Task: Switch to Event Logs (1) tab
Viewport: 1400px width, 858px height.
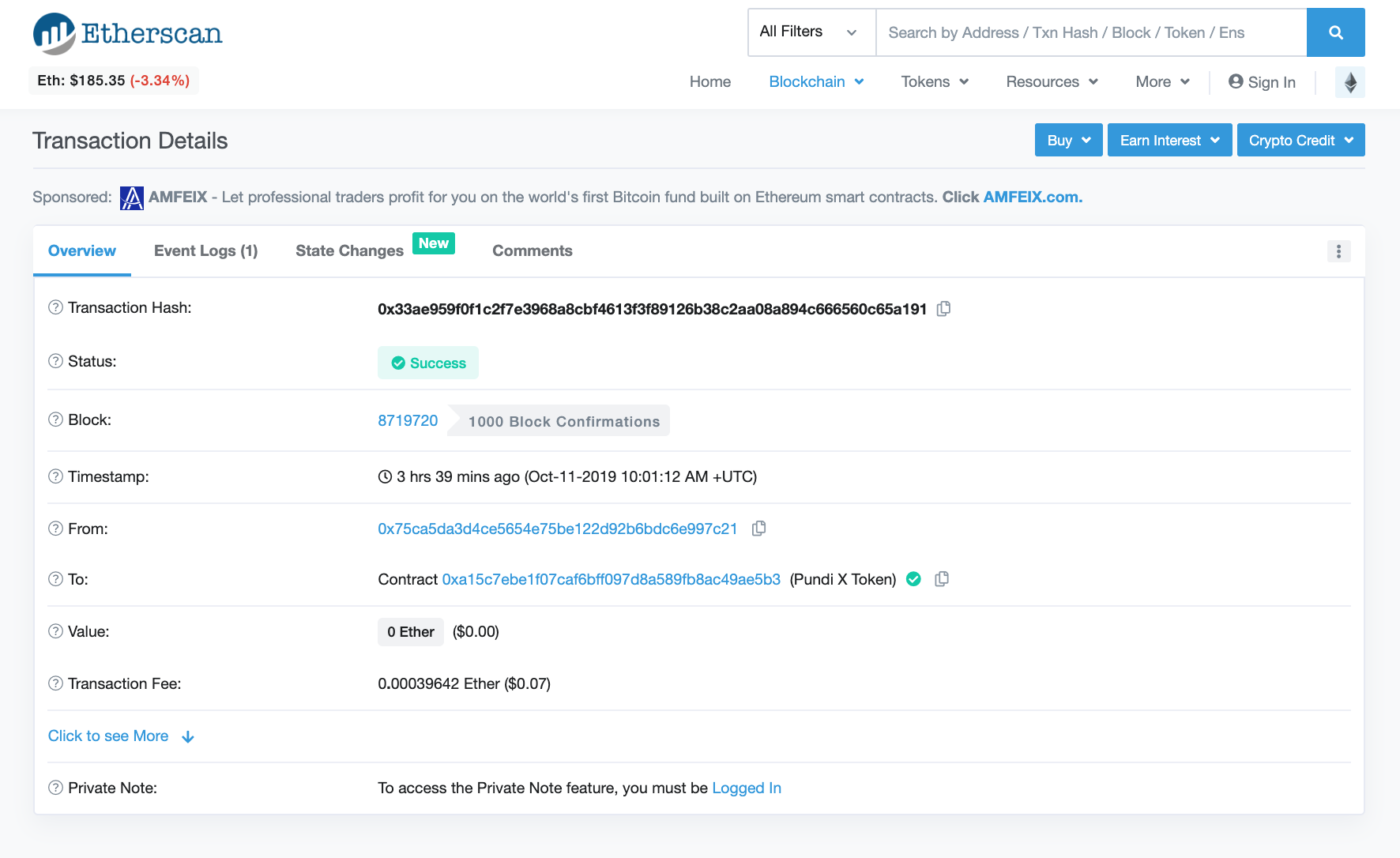Action: coord(205,250)
